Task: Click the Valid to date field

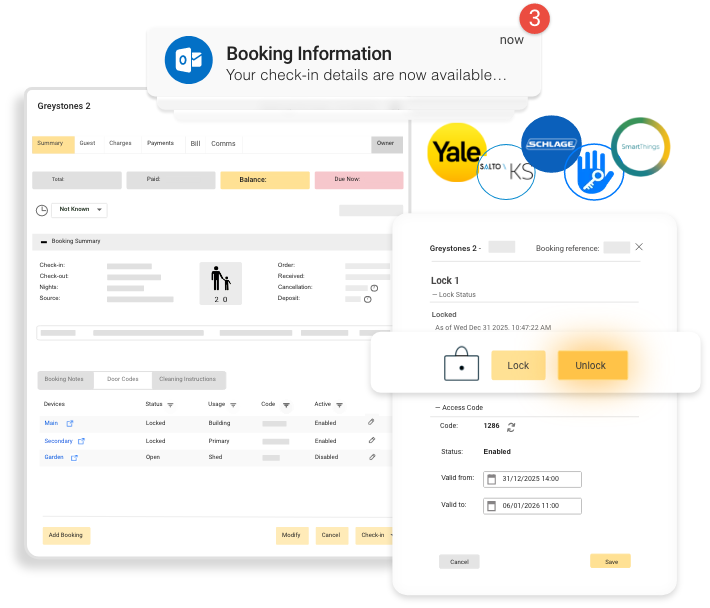Action: coord(532,506)
